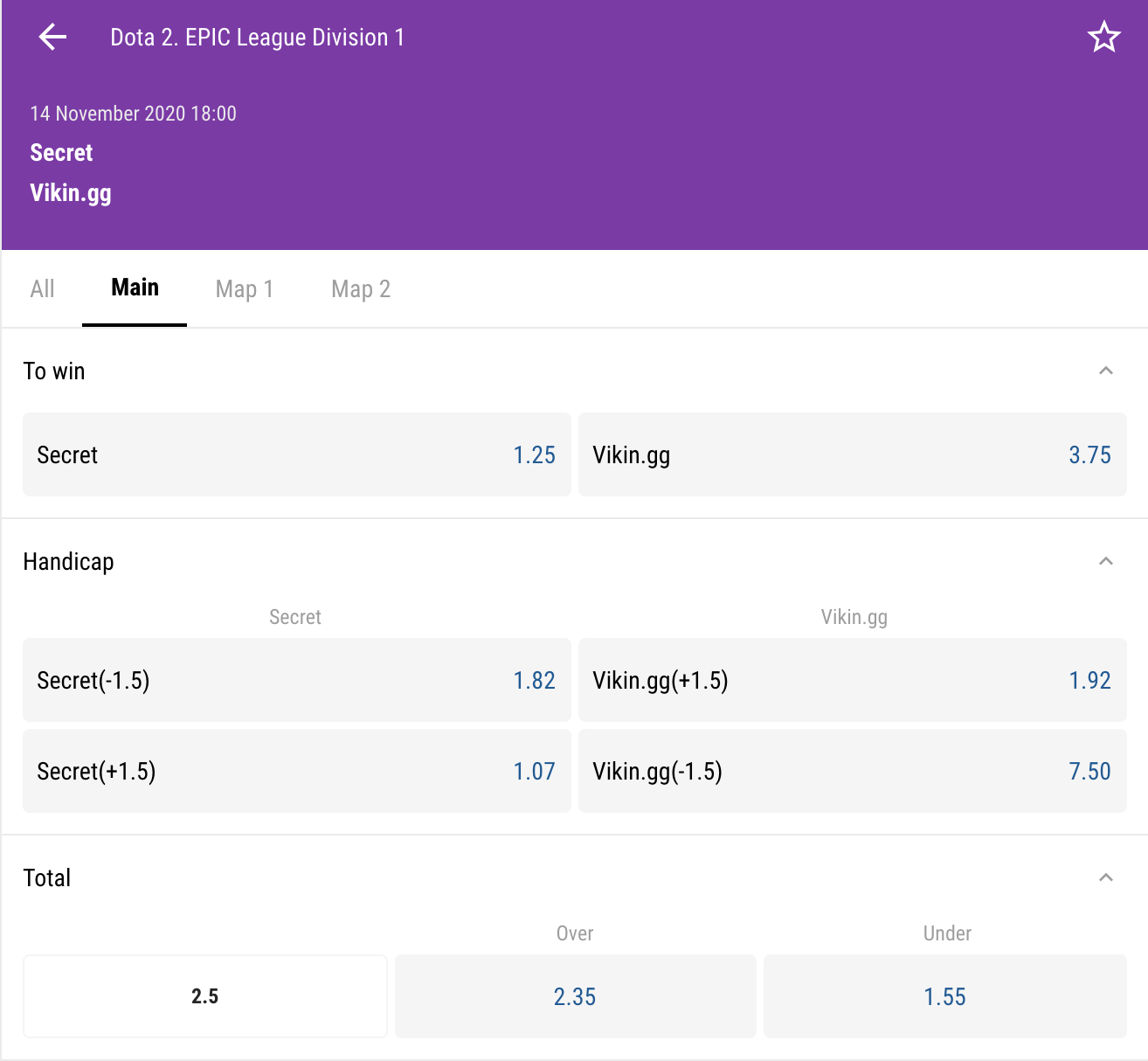The height and width of the screenshot is (1061, 1148).
Task: Open the Map 1 tab
Action: click(x=245, y=289)
